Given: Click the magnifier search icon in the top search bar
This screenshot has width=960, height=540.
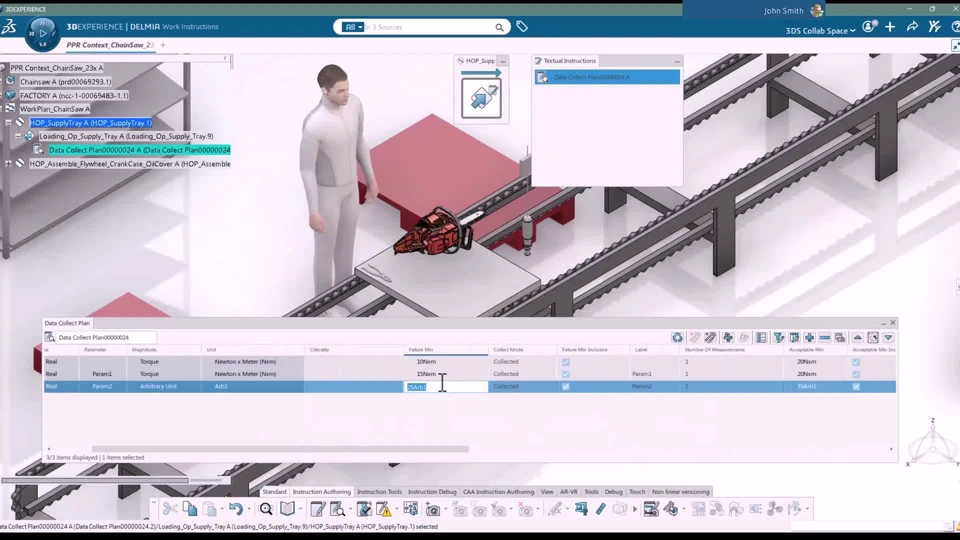Looking at the screenshot, I should [x=500, y=27].
